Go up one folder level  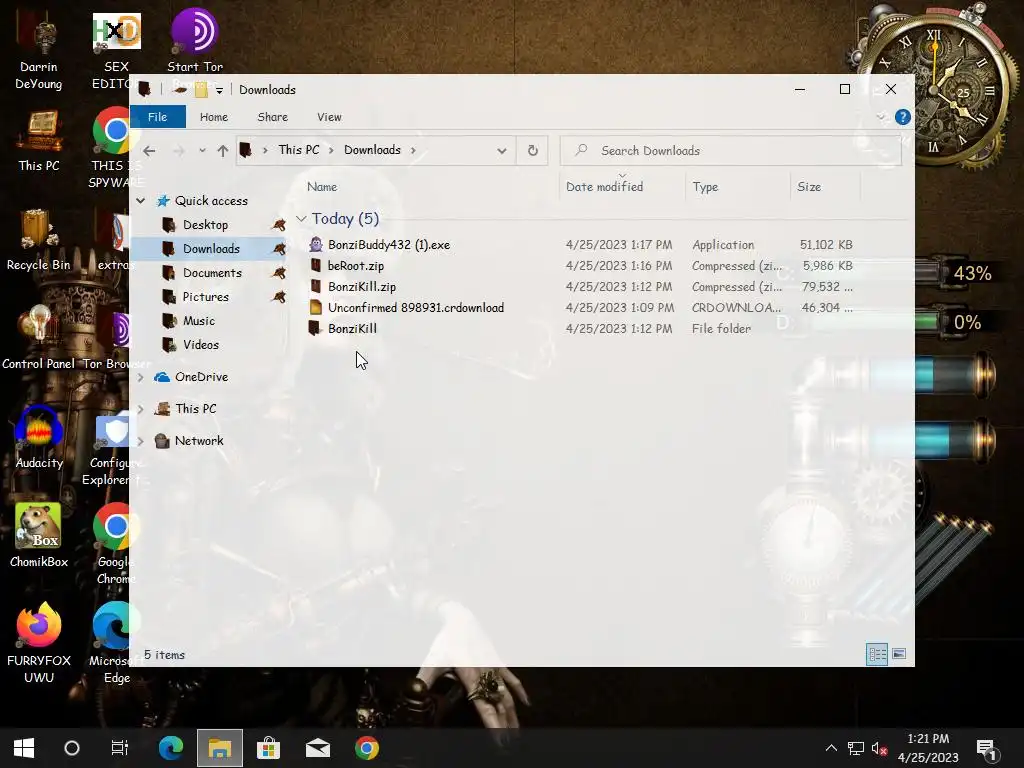coord(223,151)
